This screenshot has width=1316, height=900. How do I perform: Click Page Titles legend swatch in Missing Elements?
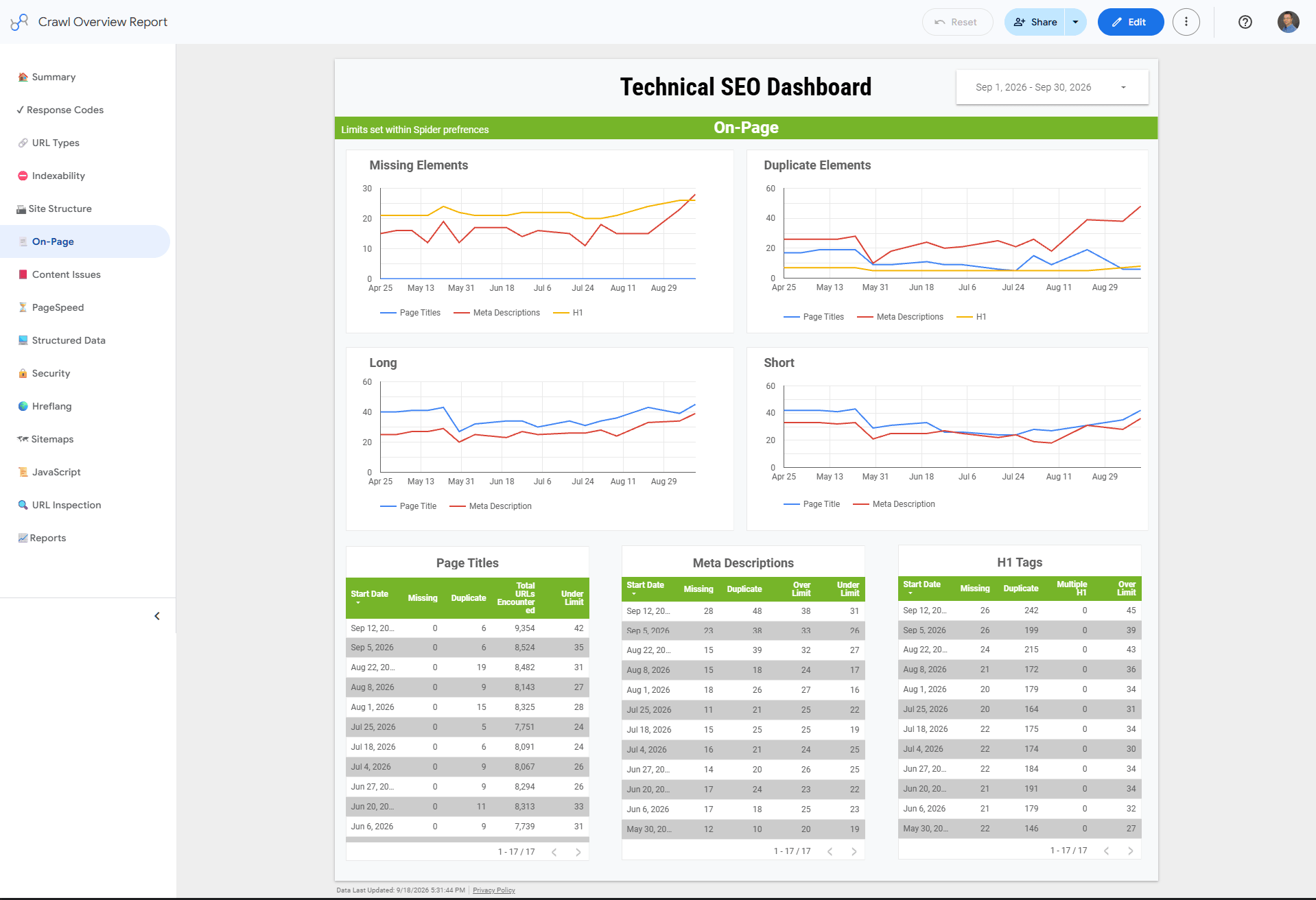coord(388,313)
